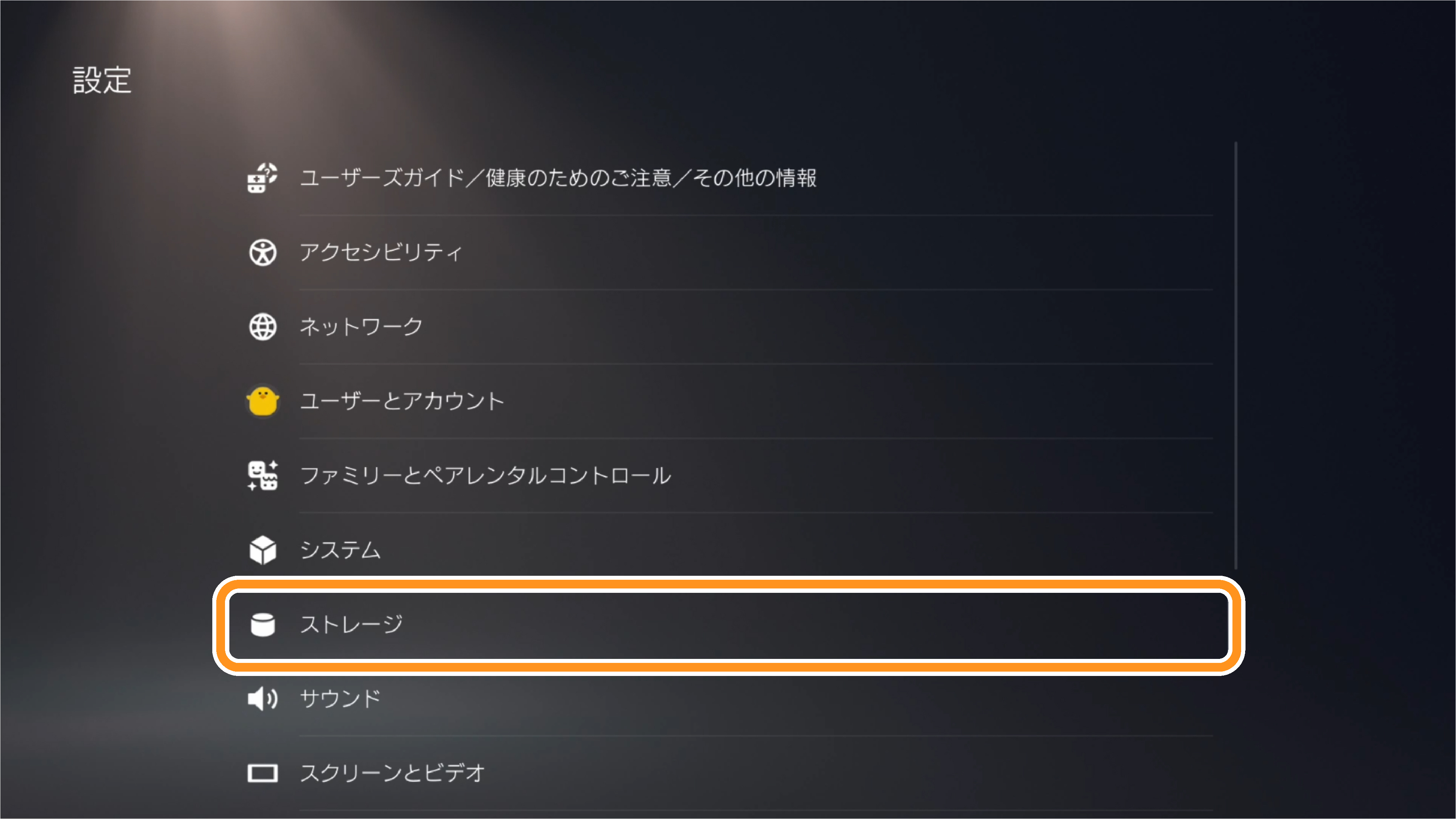Click the Screen and Video rectangle icon
Screen dimensions: 1456x819
coord(262,773)
